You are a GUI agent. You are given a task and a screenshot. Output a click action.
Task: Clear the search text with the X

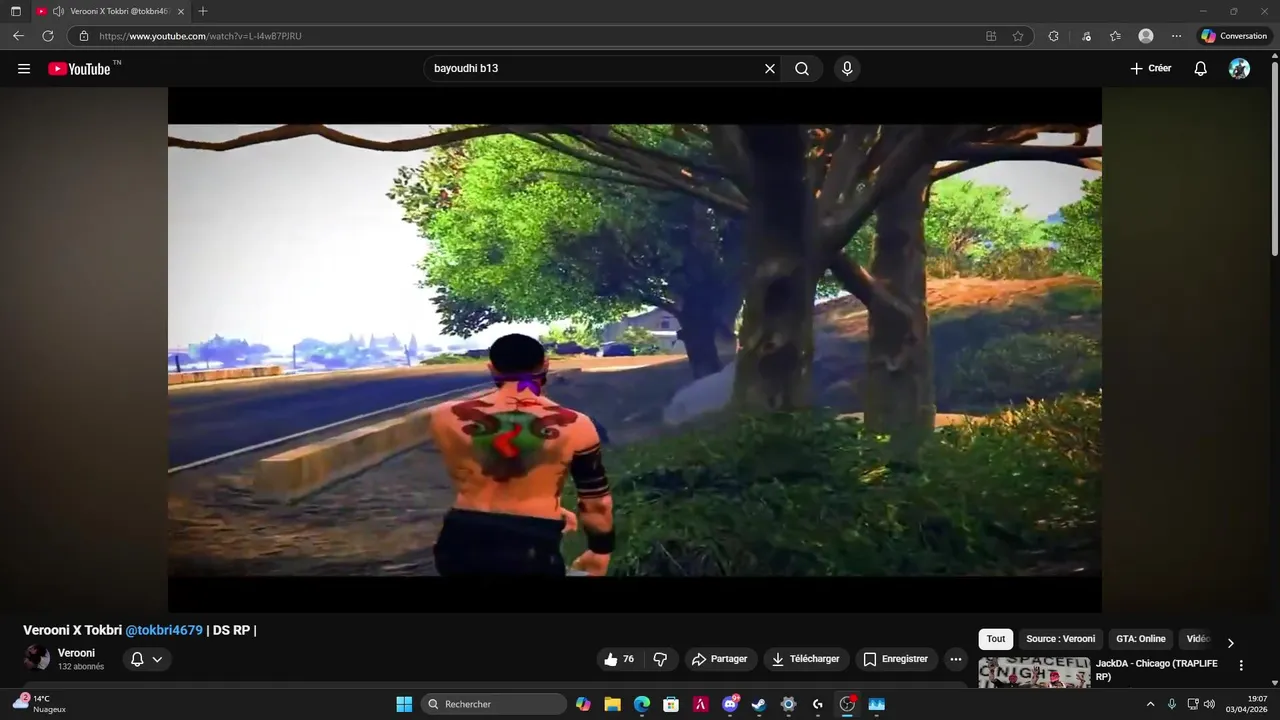(770, 69)
